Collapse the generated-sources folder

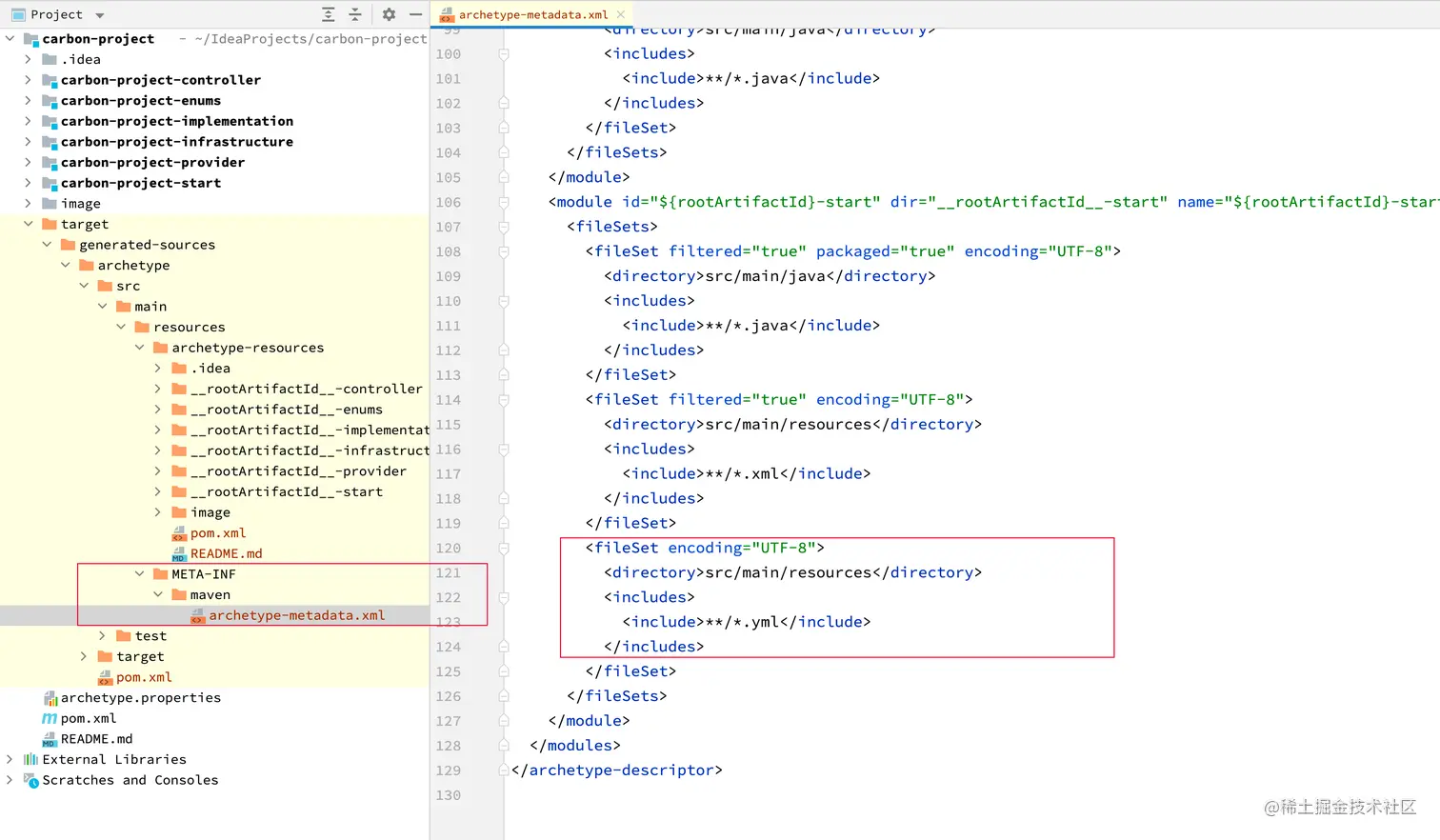47,245
